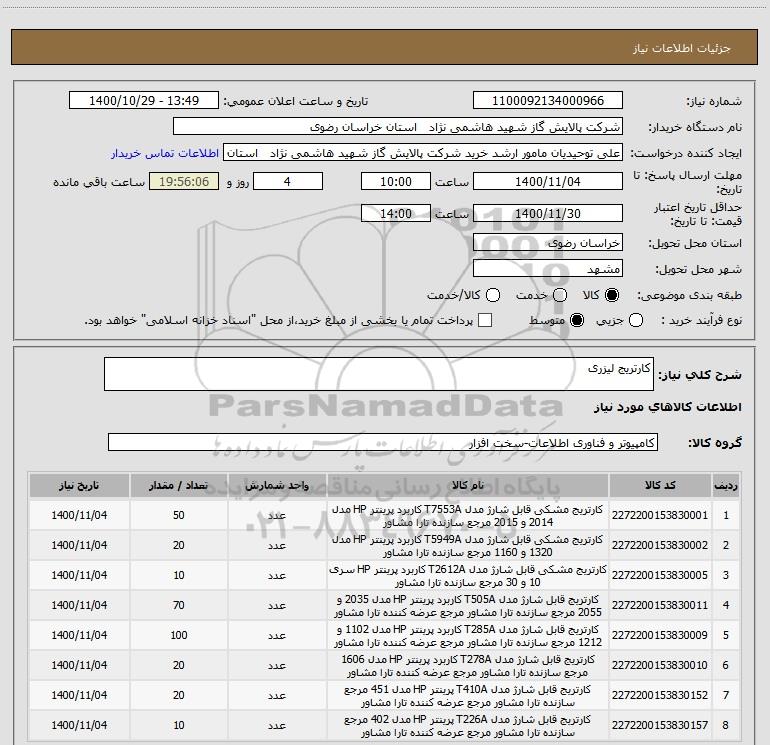Screen dimensions: 770x745
Task: Click the request number field 1100092134000966
Action: tap(548, 101)
